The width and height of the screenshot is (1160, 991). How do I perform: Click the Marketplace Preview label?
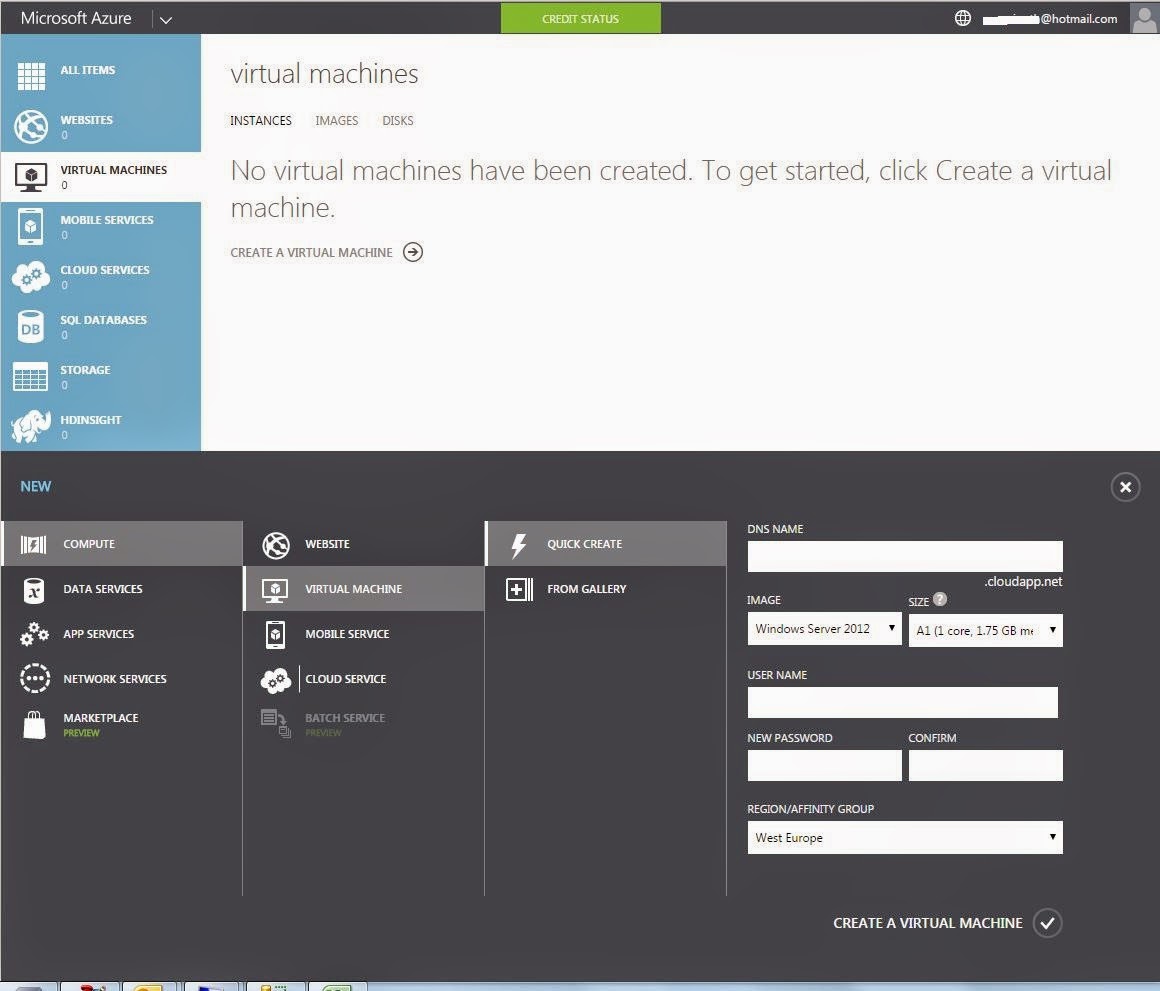click(81, 733)
